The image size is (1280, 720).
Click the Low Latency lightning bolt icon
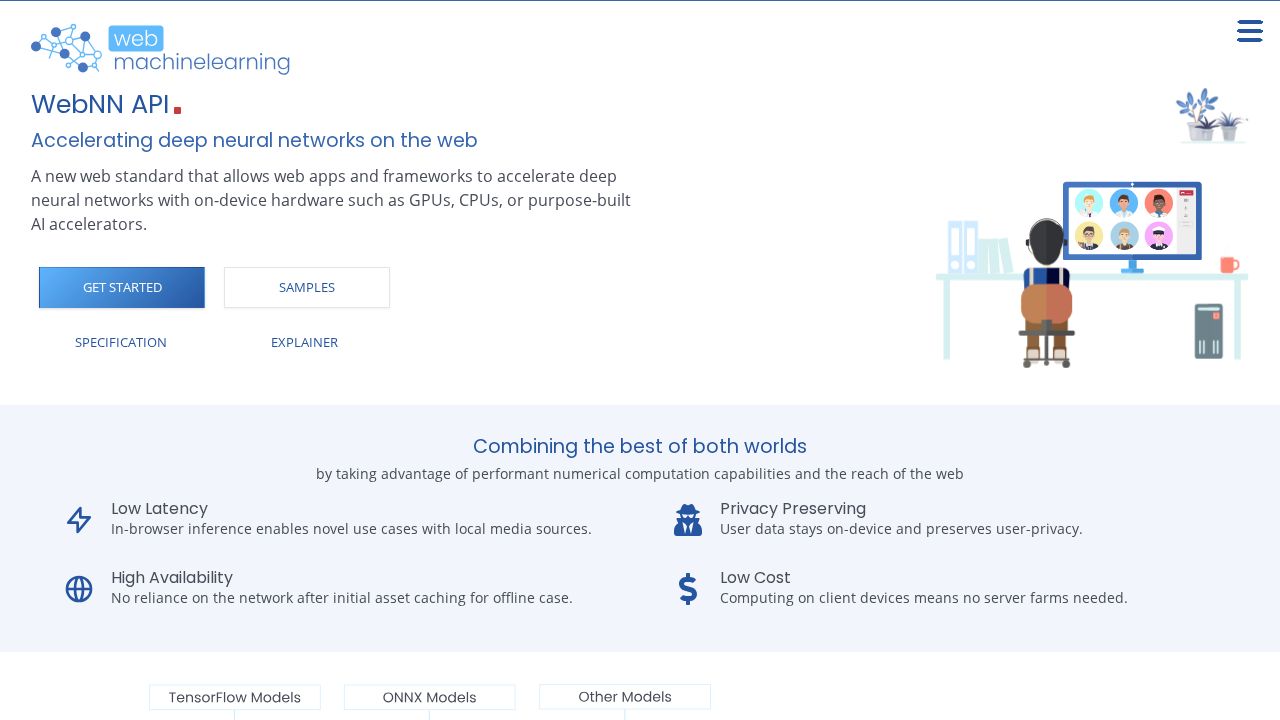79,520
